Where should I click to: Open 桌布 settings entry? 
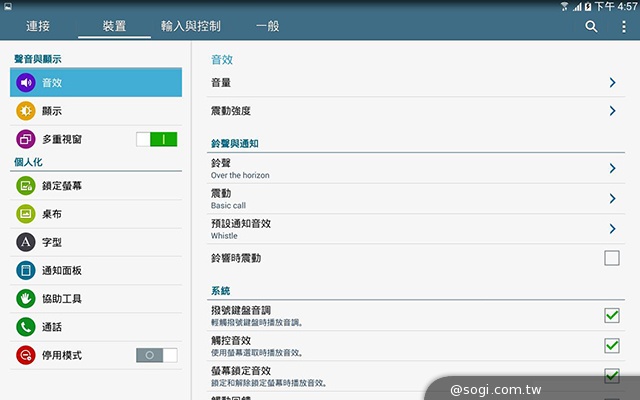click(x=96, y=214)
